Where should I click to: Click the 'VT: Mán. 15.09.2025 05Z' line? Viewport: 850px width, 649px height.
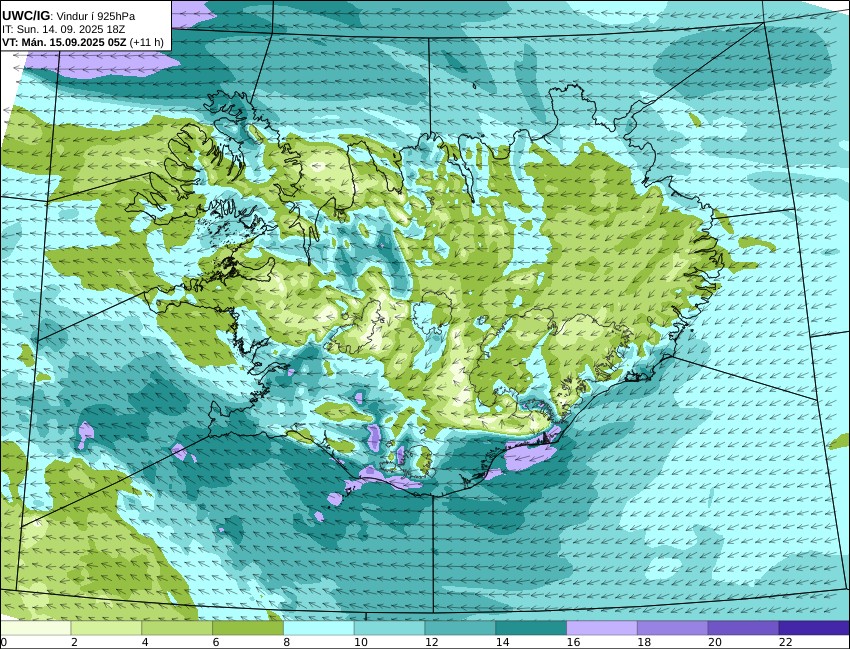click(x=65, y=42)
